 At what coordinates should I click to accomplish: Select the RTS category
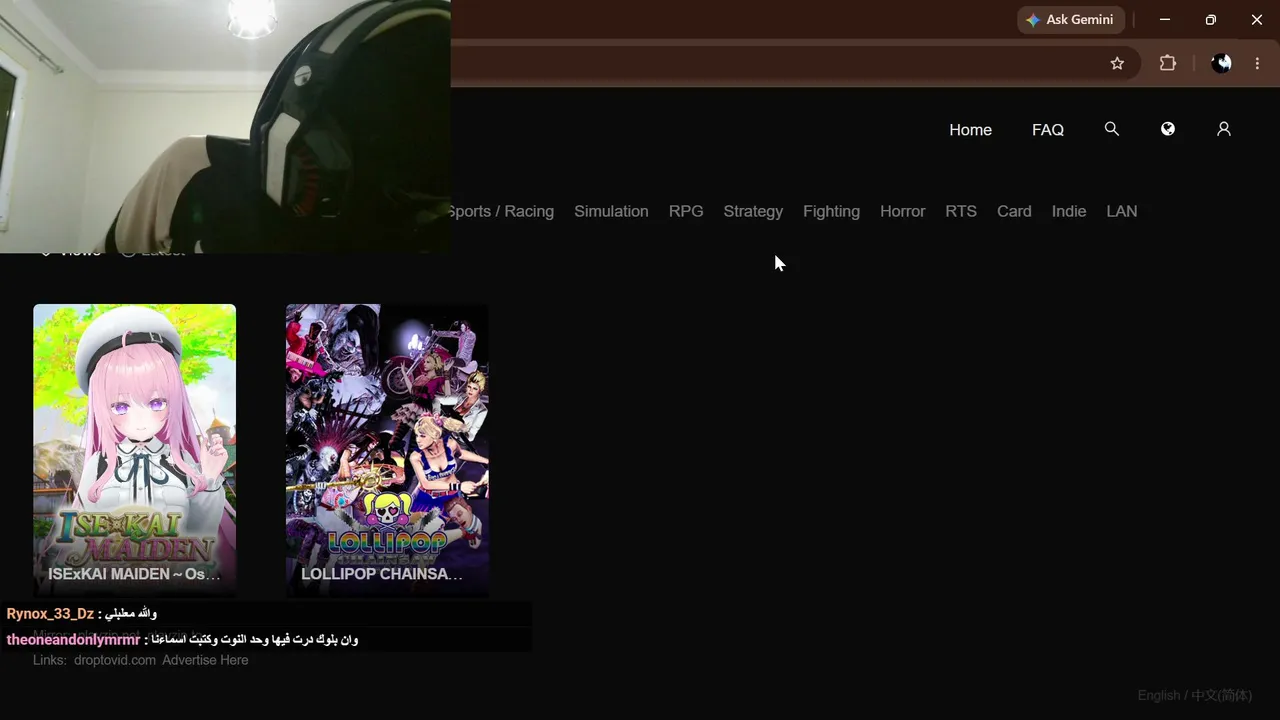click(961, 211)
